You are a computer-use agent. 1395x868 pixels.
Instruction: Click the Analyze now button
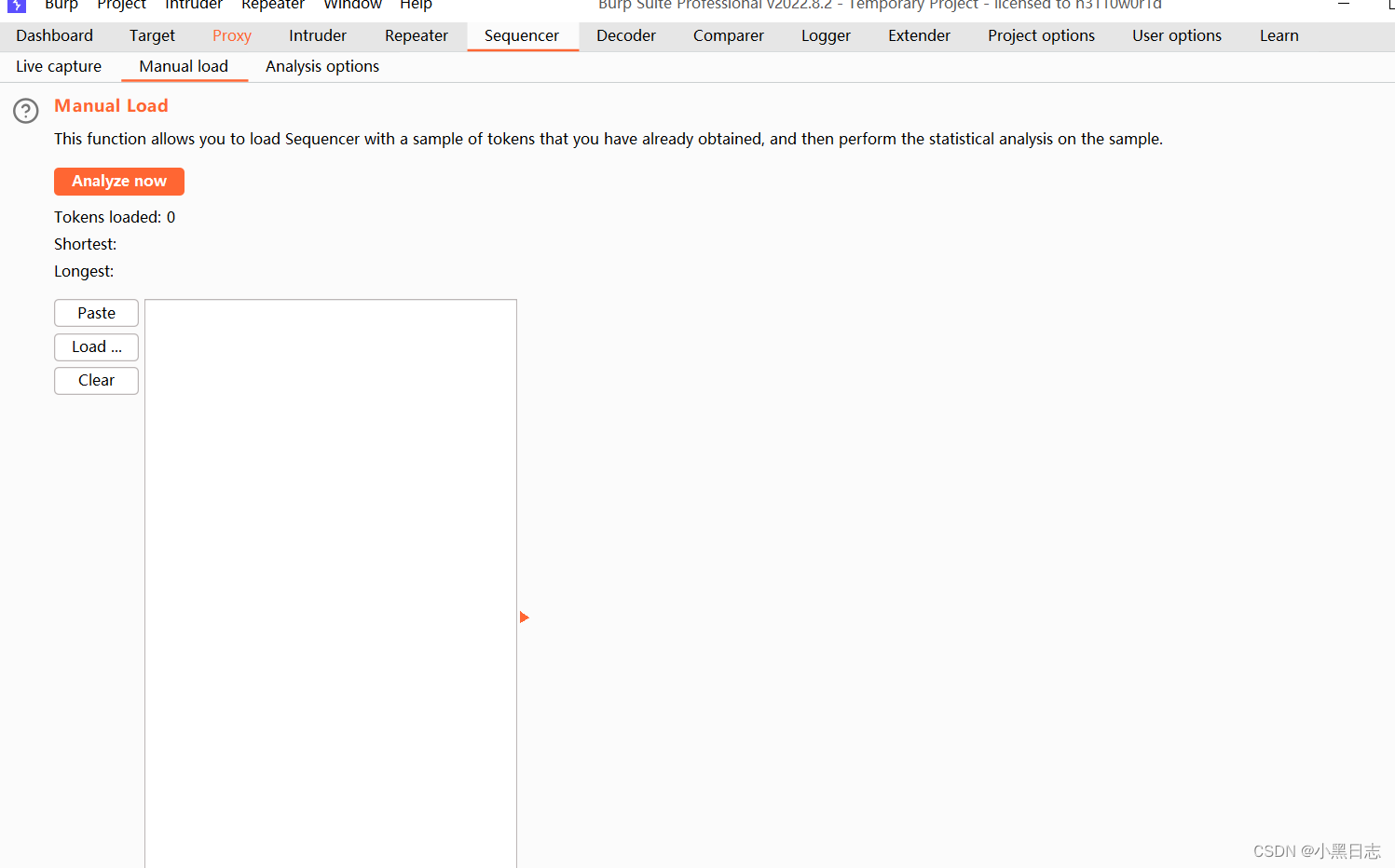(x=119, y=182)
